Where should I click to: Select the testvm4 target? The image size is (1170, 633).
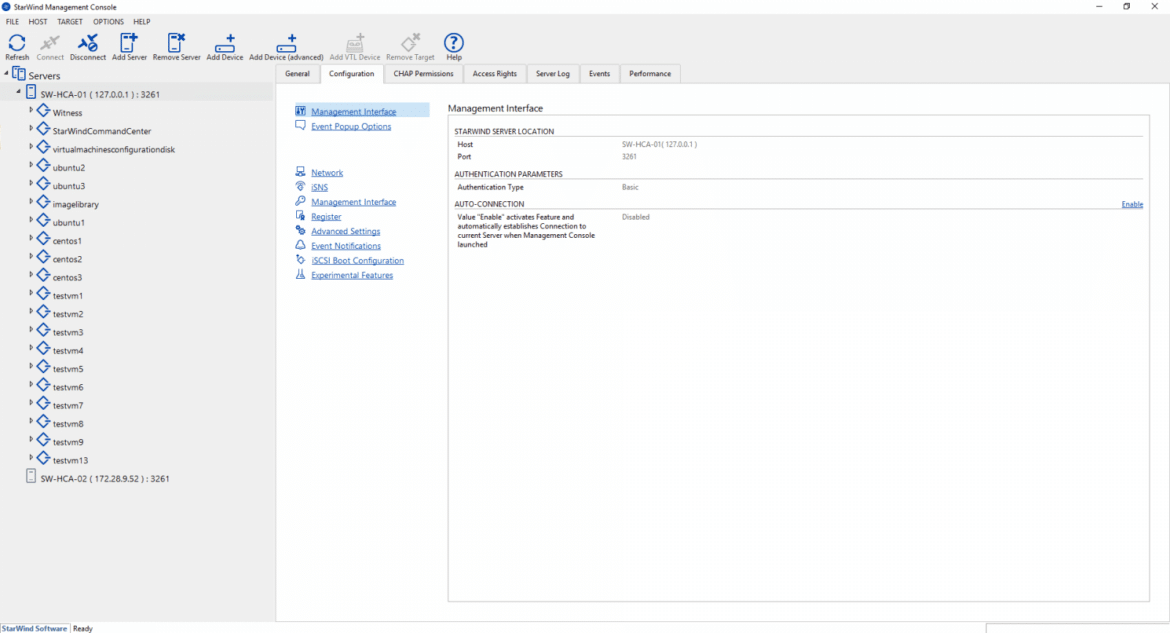[68, 351]
